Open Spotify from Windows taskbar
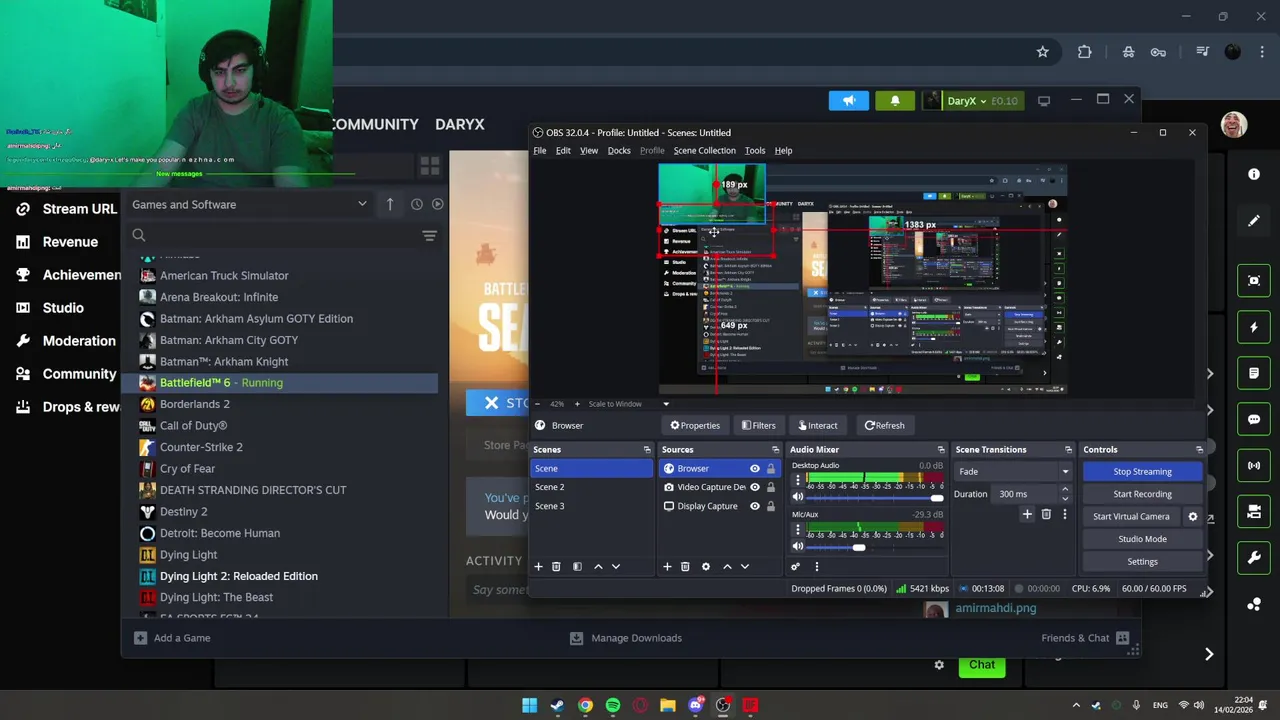 click(x=613, y=706)
